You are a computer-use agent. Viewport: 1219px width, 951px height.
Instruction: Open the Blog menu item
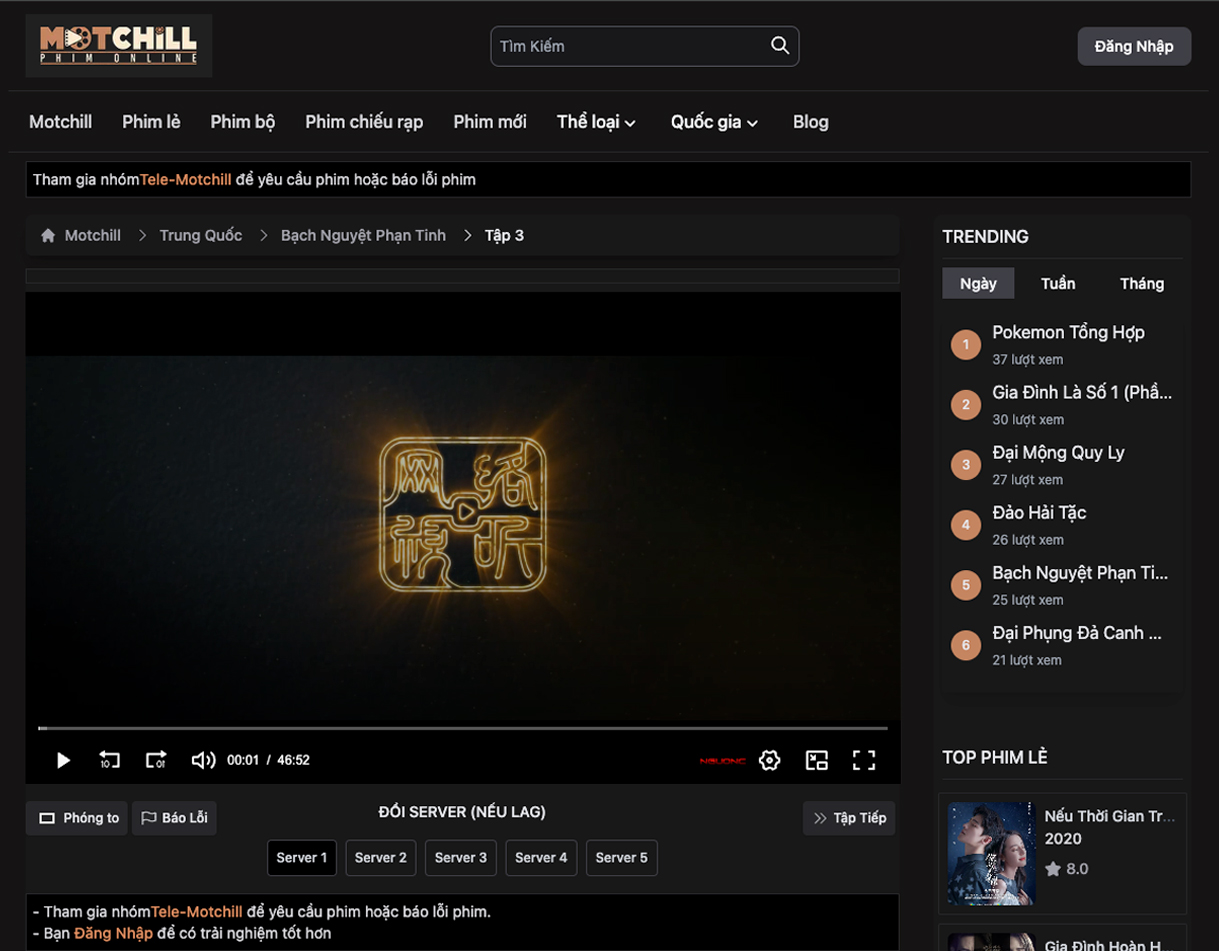coord(810,122)
